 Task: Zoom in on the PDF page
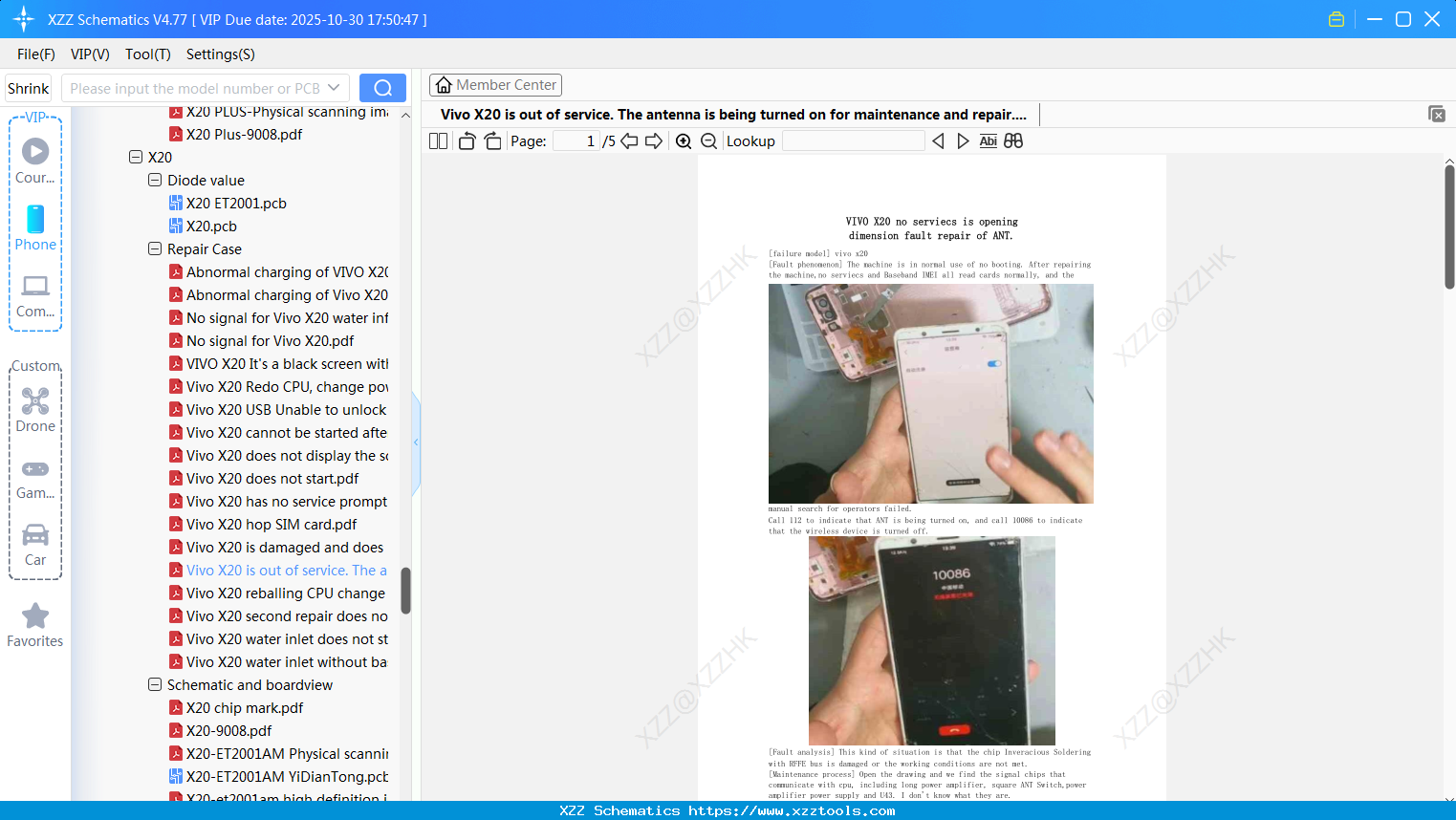click(684, 140)
